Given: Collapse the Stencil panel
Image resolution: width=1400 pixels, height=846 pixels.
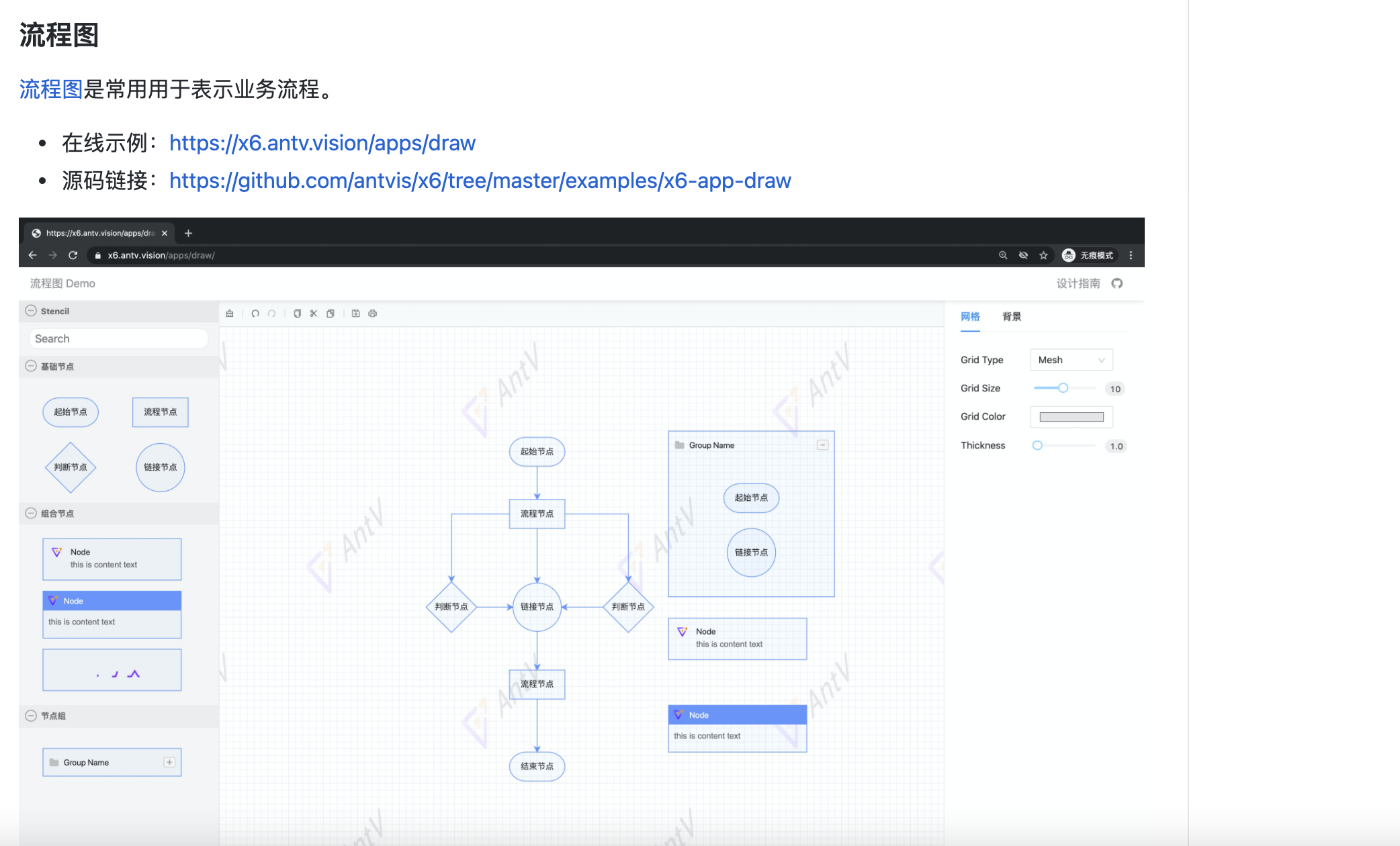Looking at the screenshot, I should [x=31, y=311].
